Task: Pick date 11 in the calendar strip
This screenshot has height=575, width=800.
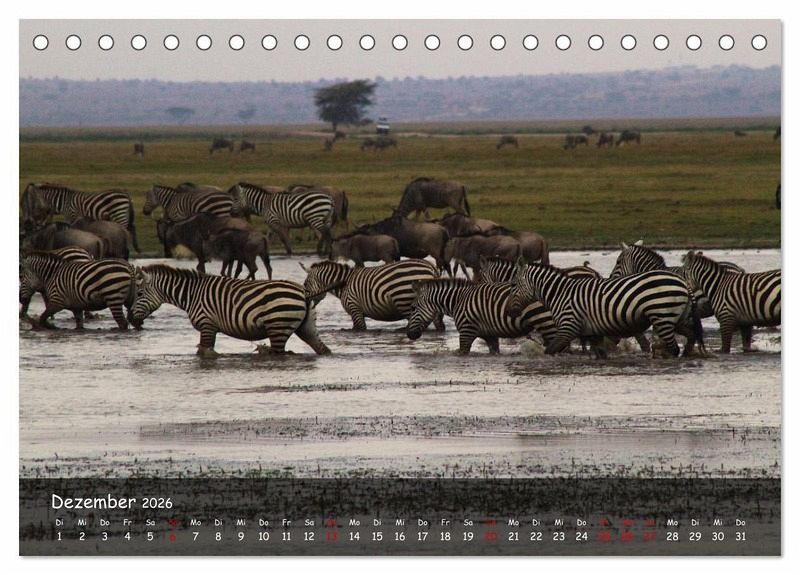Action: coord(286,536)
